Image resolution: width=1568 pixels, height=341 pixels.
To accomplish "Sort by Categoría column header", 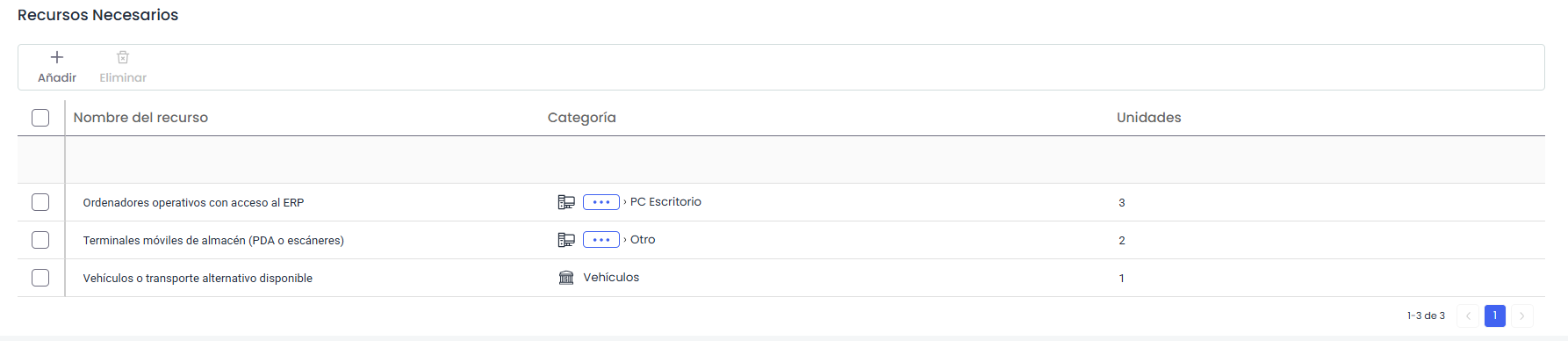I will click(582, 118).
